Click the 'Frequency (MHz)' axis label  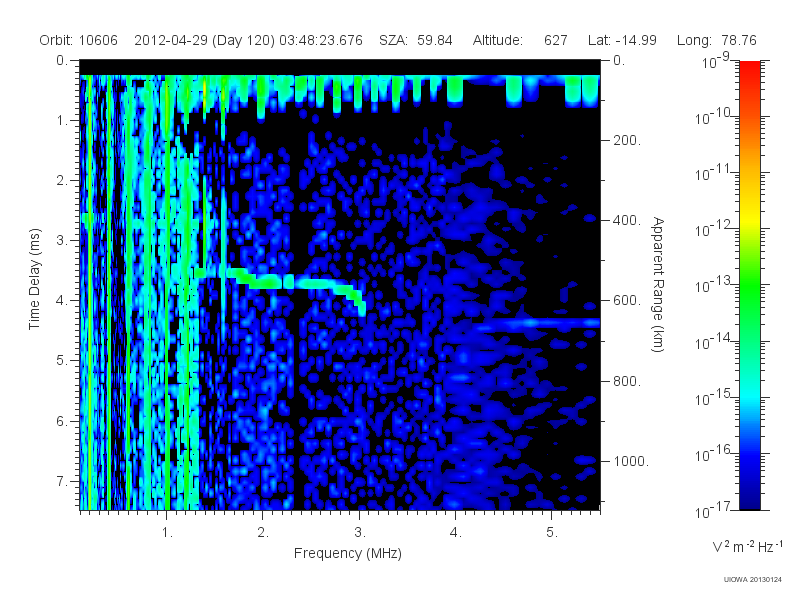point(347,553)
